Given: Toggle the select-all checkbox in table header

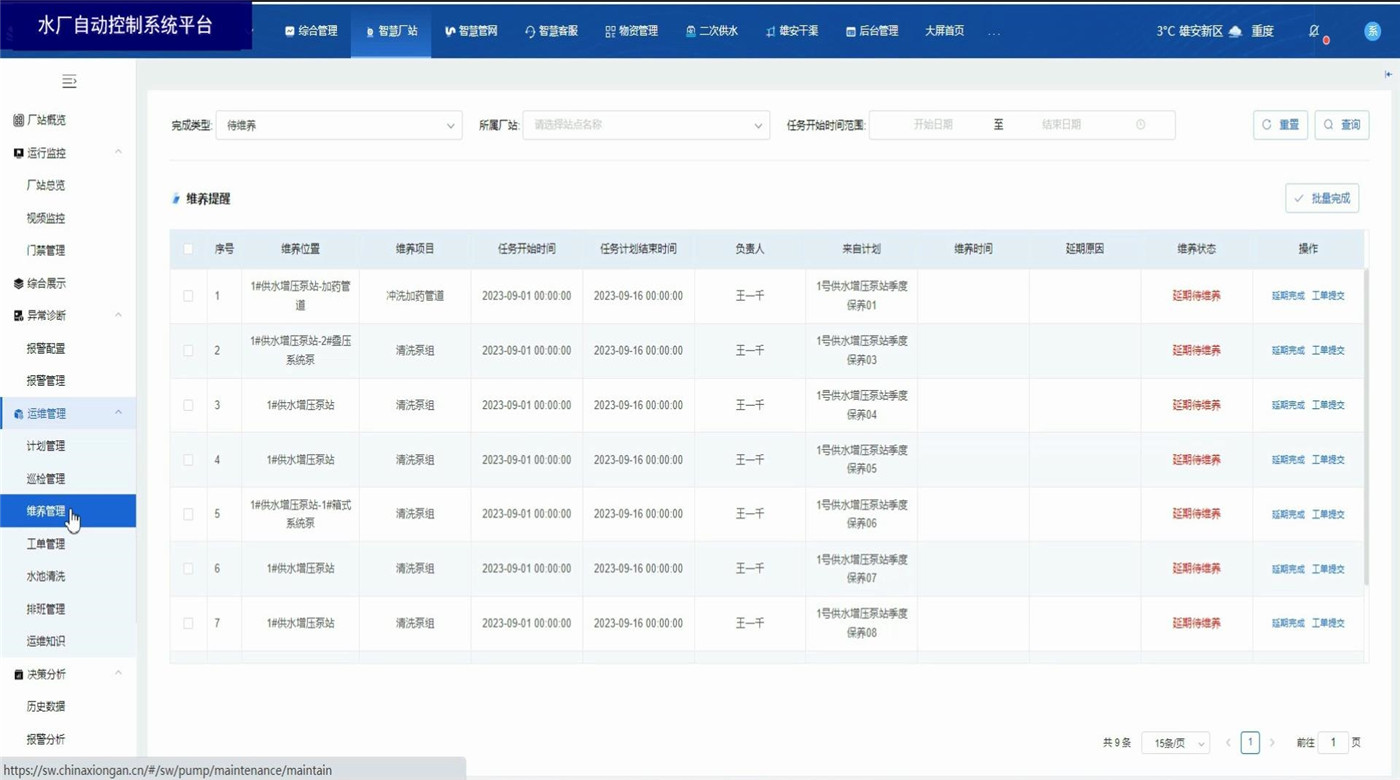Looking at the screenshot, I should click(188, 249).
